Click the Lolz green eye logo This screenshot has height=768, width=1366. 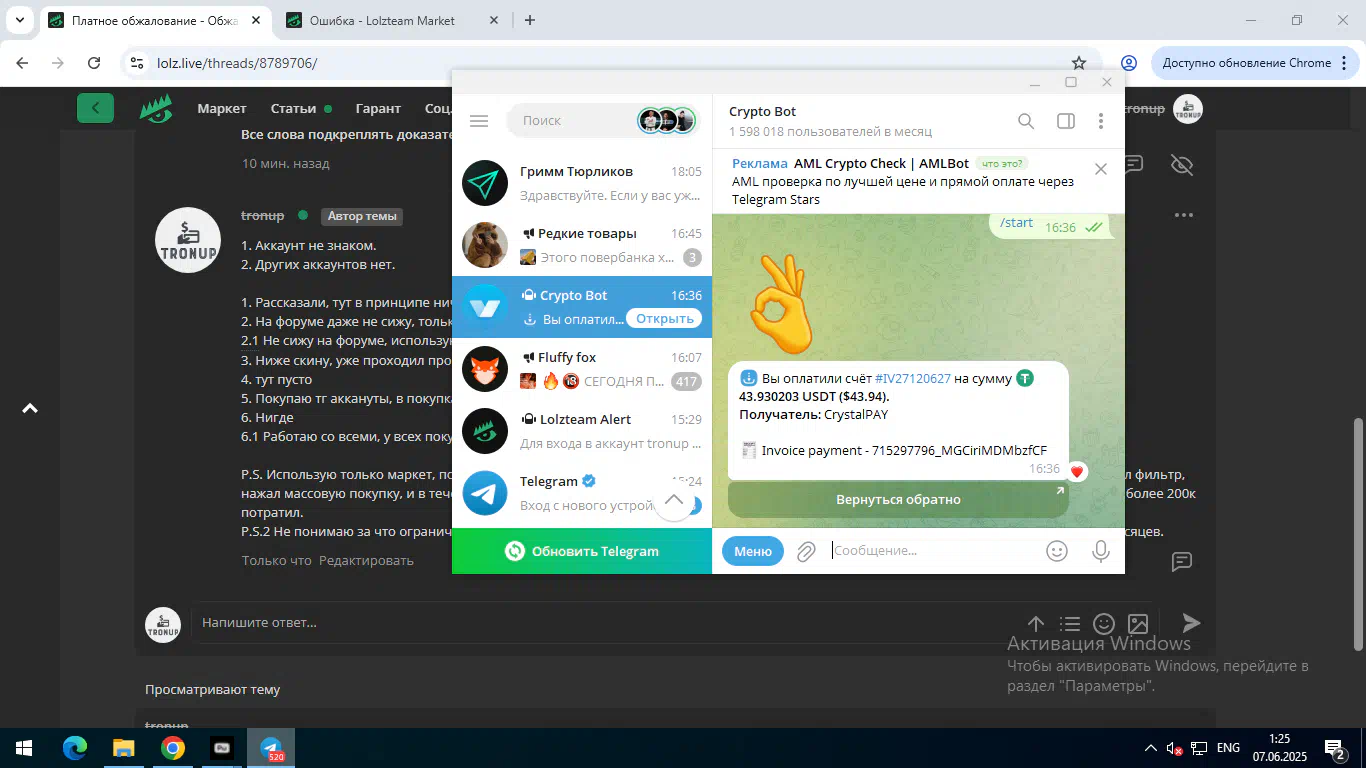[155, 108]
